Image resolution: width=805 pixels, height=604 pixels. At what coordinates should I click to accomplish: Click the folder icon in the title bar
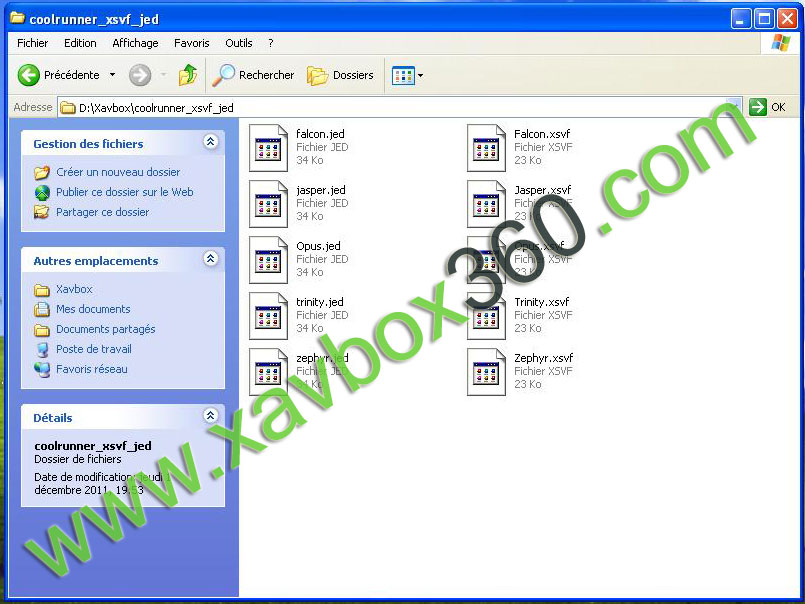(x=17, y=18)
